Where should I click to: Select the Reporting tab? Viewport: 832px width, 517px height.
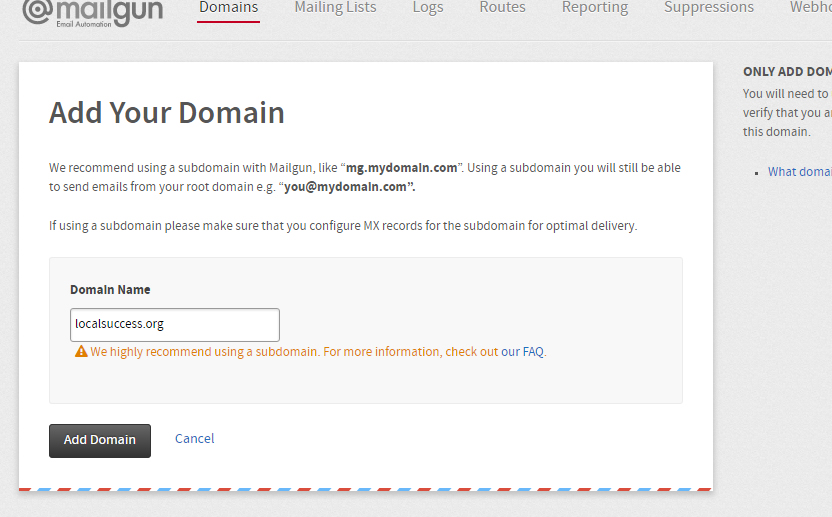[594, 8]
